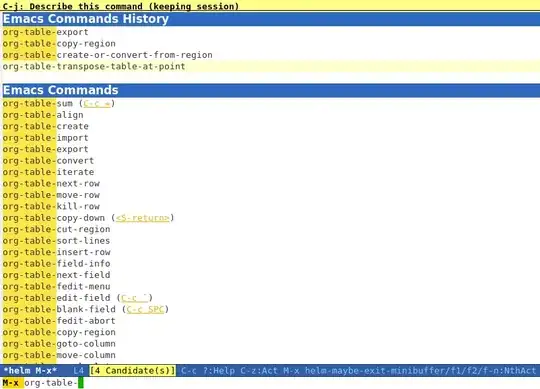Select org-table-export under Emacs Commands

45,149
